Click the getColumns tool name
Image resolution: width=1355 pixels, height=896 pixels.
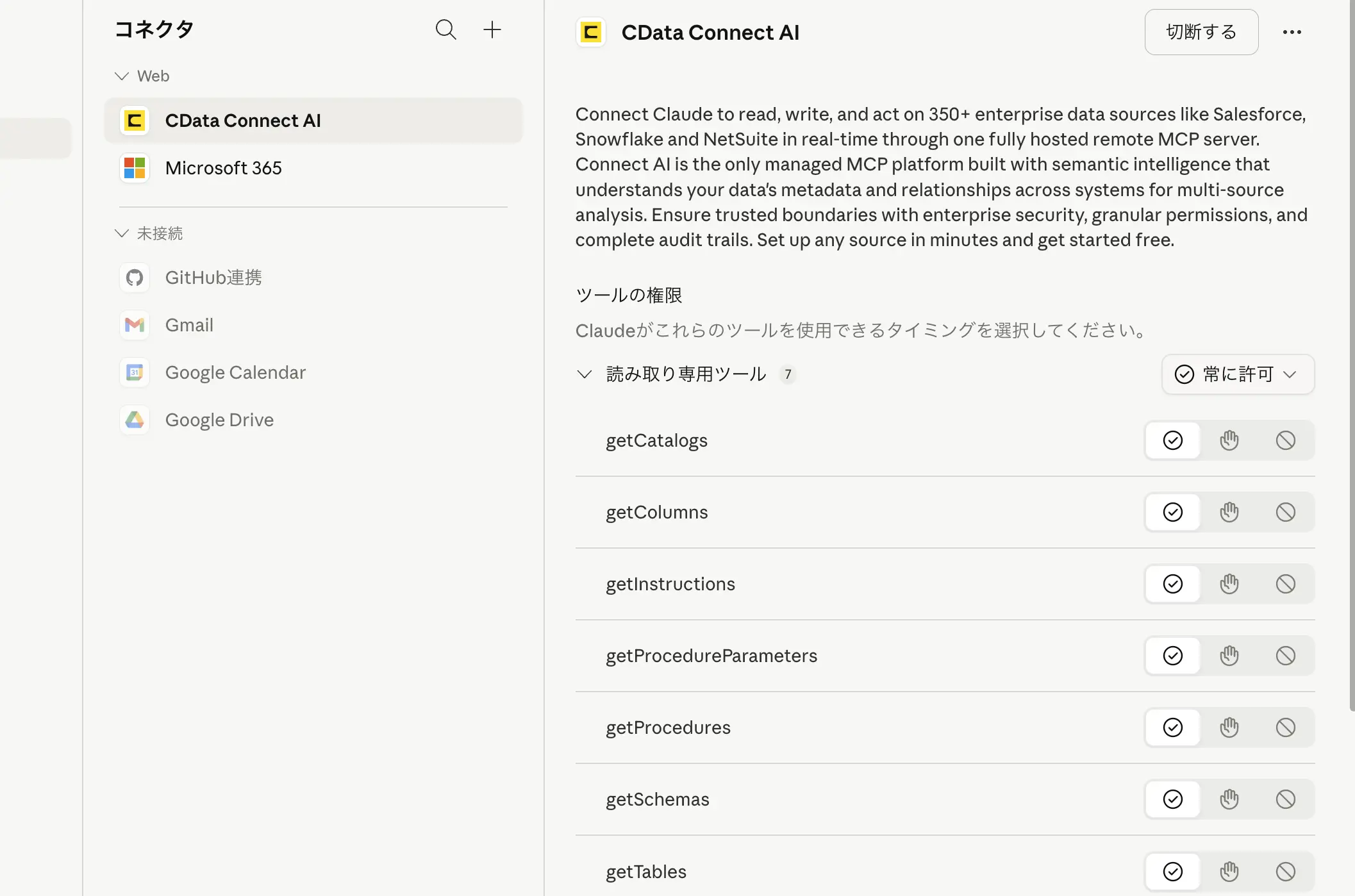pyautogui.click(x=657, y=513)
